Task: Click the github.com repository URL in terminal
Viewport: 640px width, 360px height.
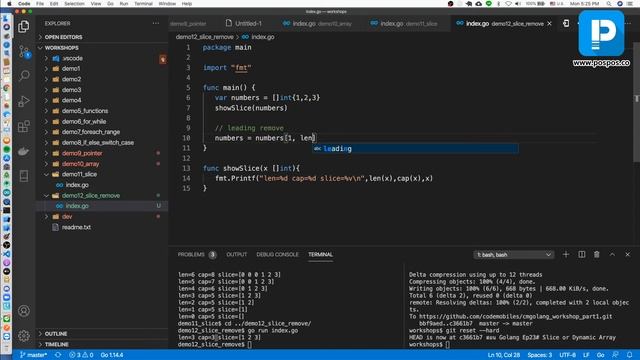Action: pos(516,316)
